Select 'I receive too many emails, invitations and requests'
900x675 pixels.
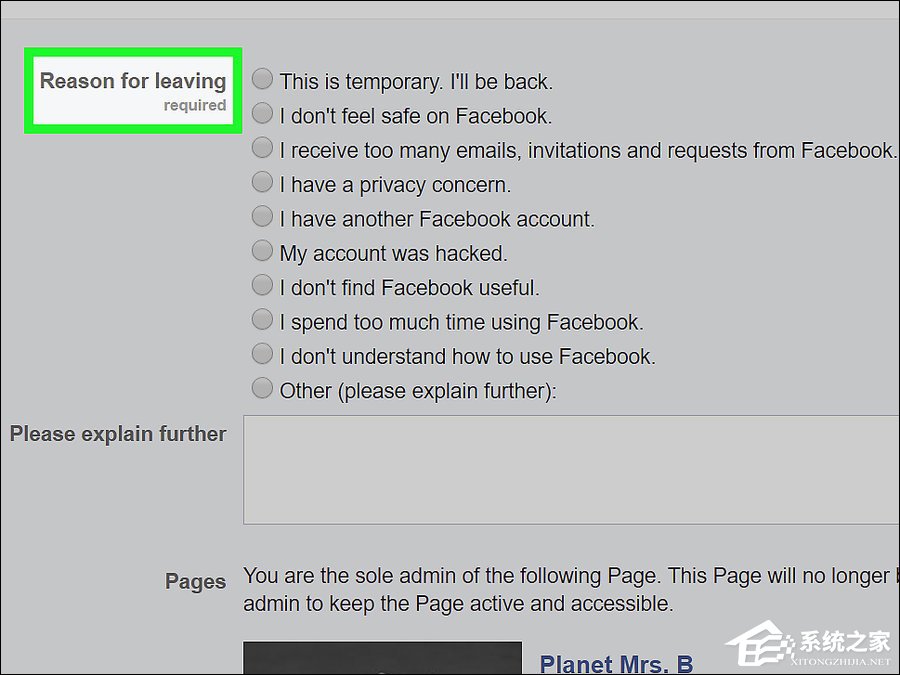262,147
